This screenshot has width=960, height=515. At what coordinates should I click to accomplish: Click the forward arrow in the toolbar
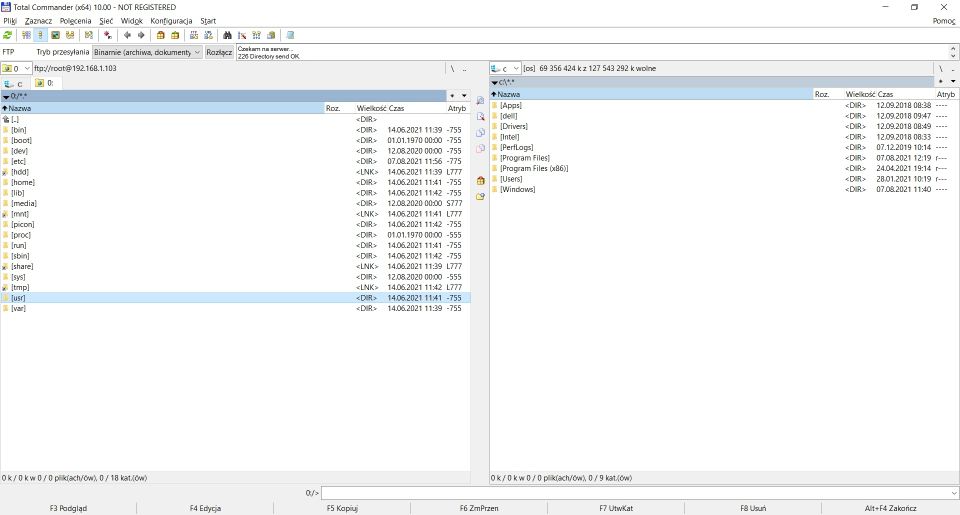pos(141,35)
